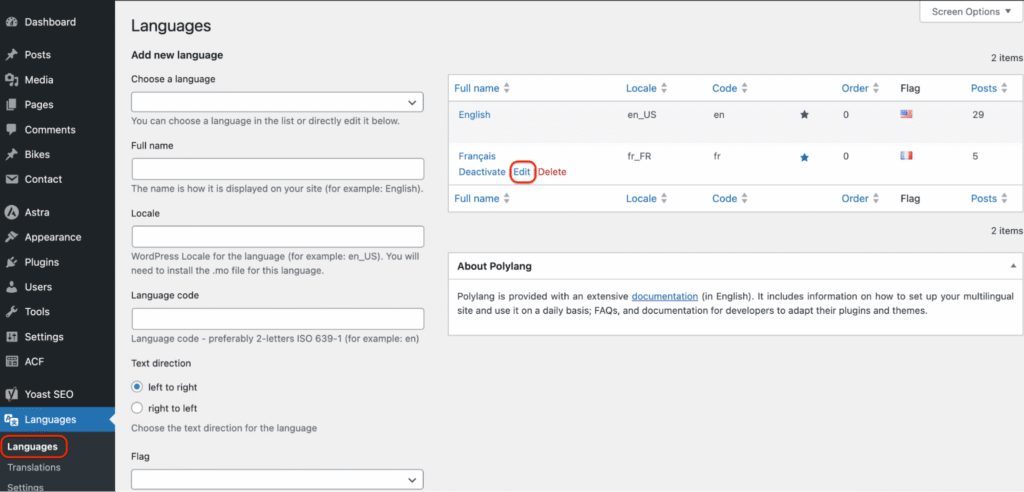The width and height of the screenshot is (1024, 492).
Task: Set Français as default via blue star
Action: [805, 157]
